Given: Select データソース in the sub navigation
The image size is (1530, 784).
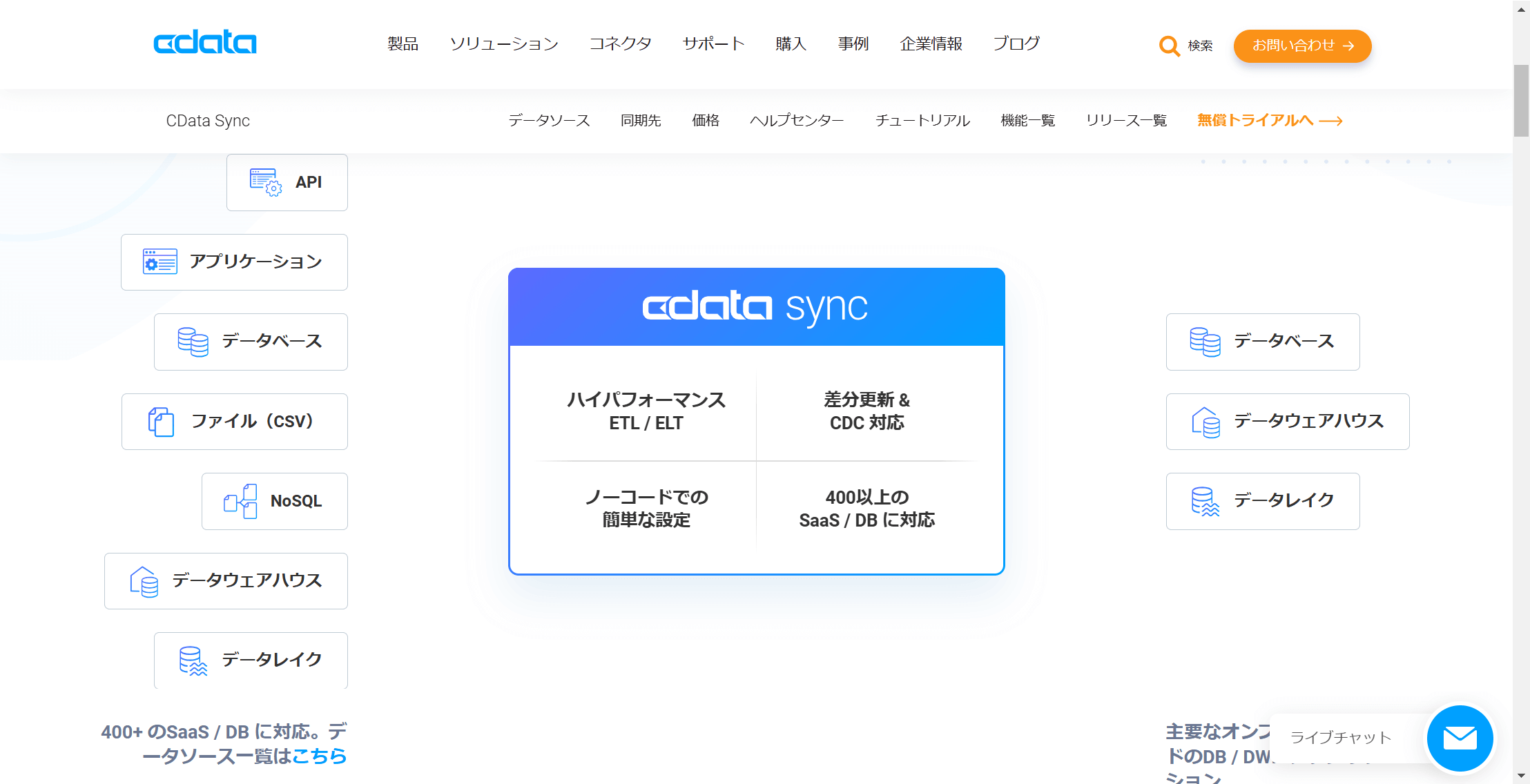Looking at the screenshot, I should (x=549, y=121).
